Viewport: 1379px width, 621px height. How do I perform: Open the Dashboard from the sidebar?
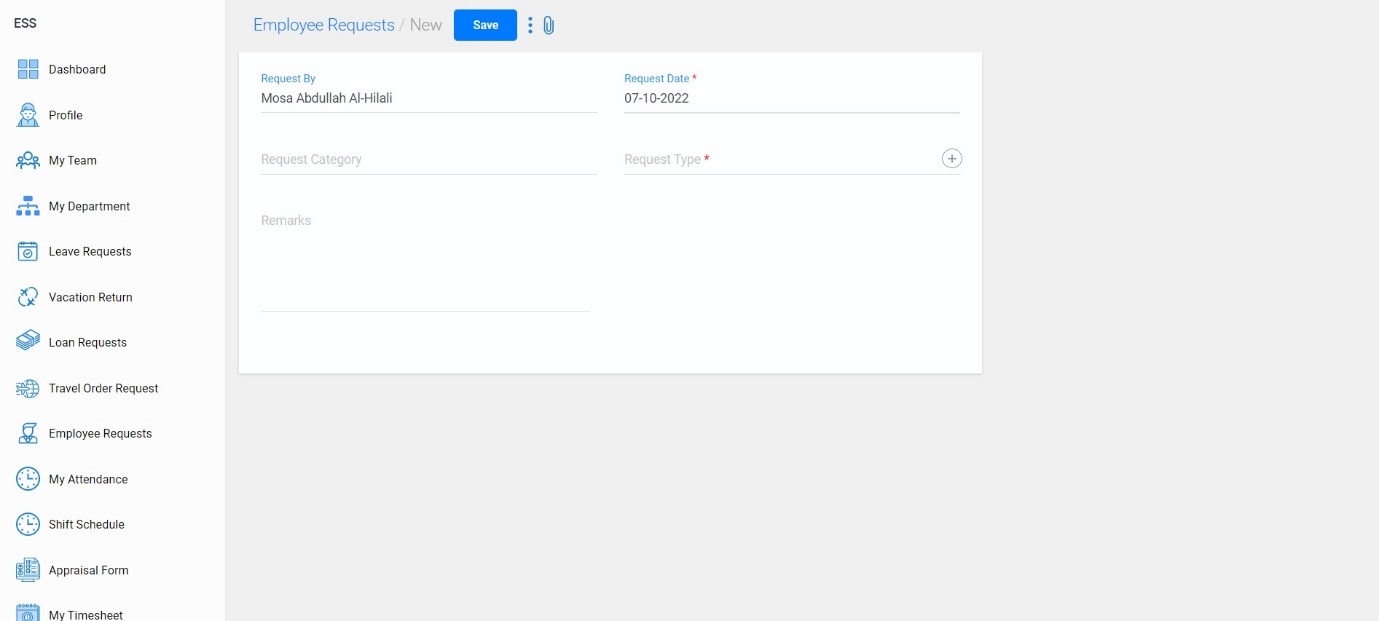(77, 69)
